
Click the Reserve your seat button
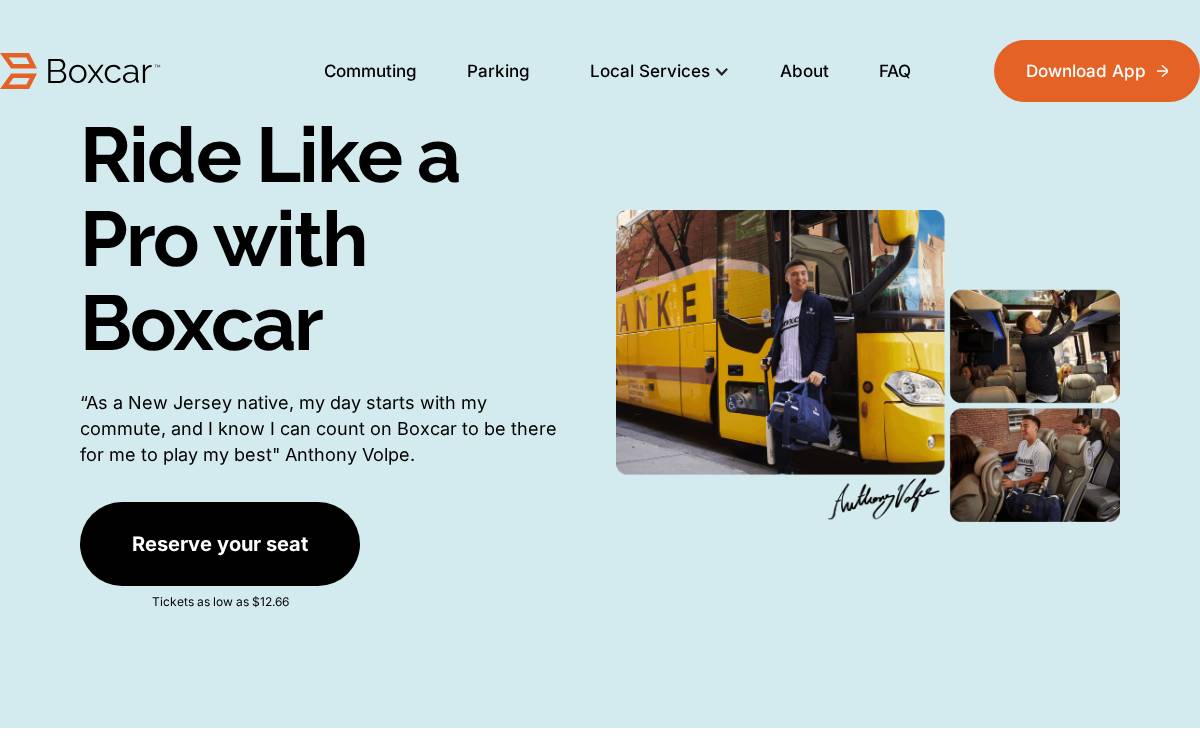[x=220, y=544]
